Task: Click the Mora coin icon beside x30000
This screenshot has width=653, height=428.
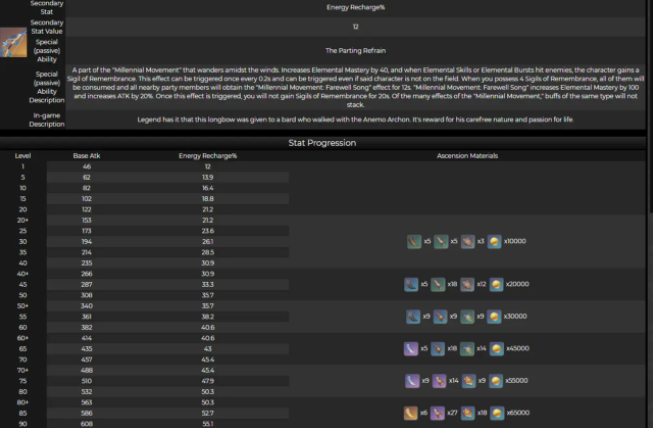Action: click(x=494, y=316)
